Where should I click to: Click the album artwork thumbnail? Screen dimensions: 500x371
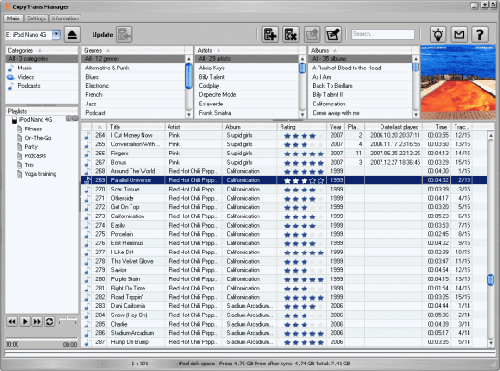tap(458, 82)
